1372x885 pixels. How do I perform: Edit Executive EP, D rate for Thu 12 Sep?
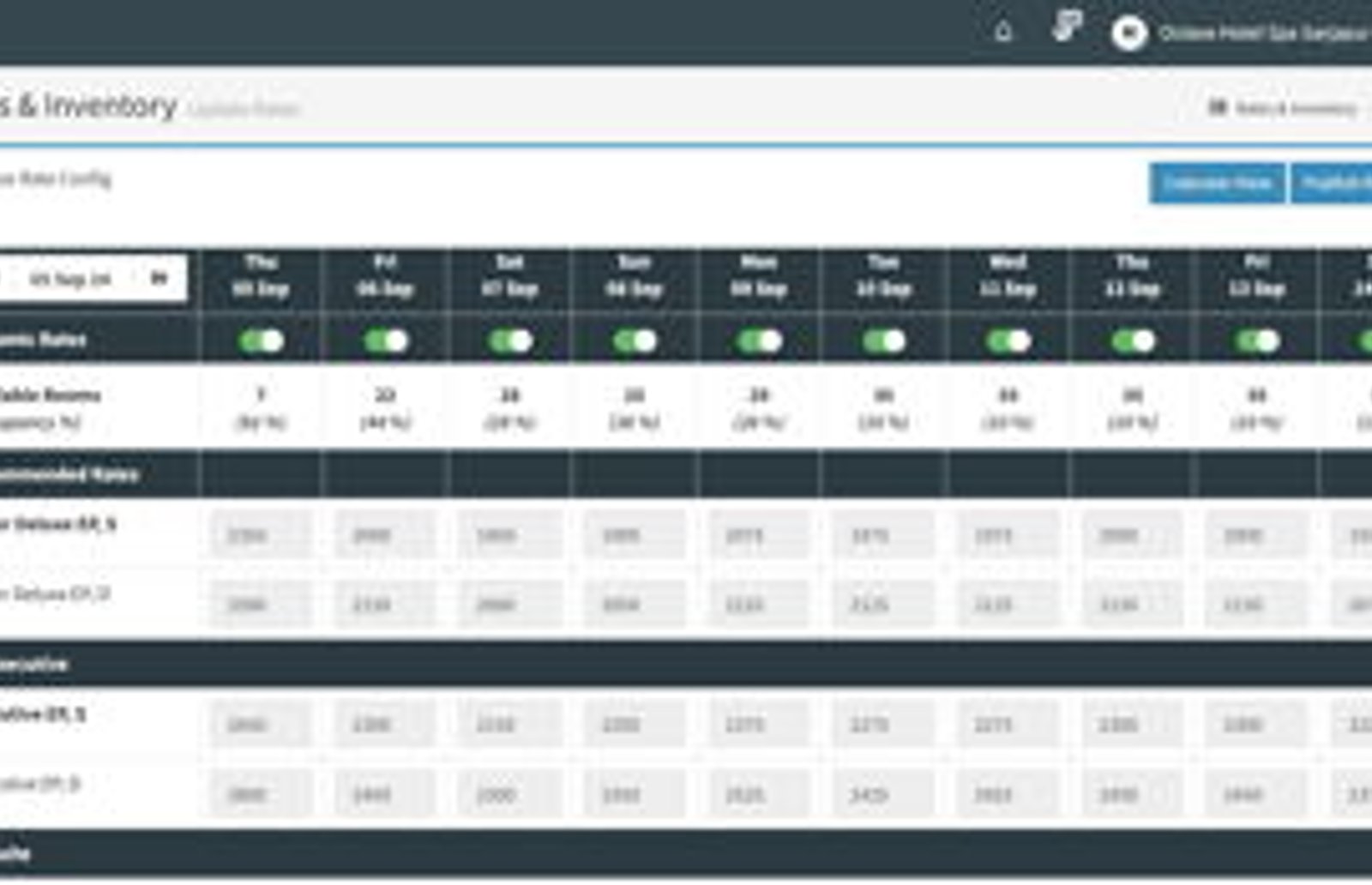coord(1133,794)
